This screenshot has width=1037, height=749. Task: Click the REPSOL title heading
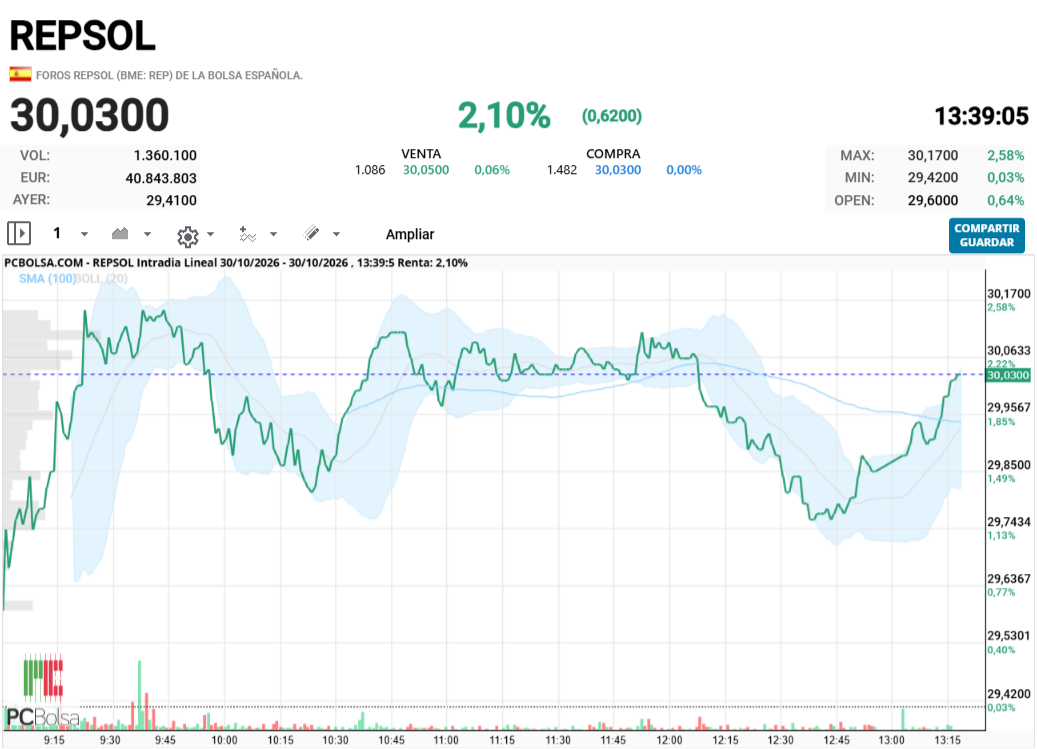(x=83, y=36)
